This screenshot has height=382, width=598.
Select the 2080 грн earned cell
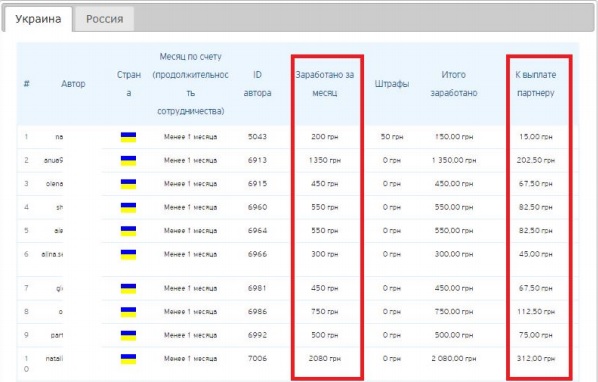coord(325,359)
